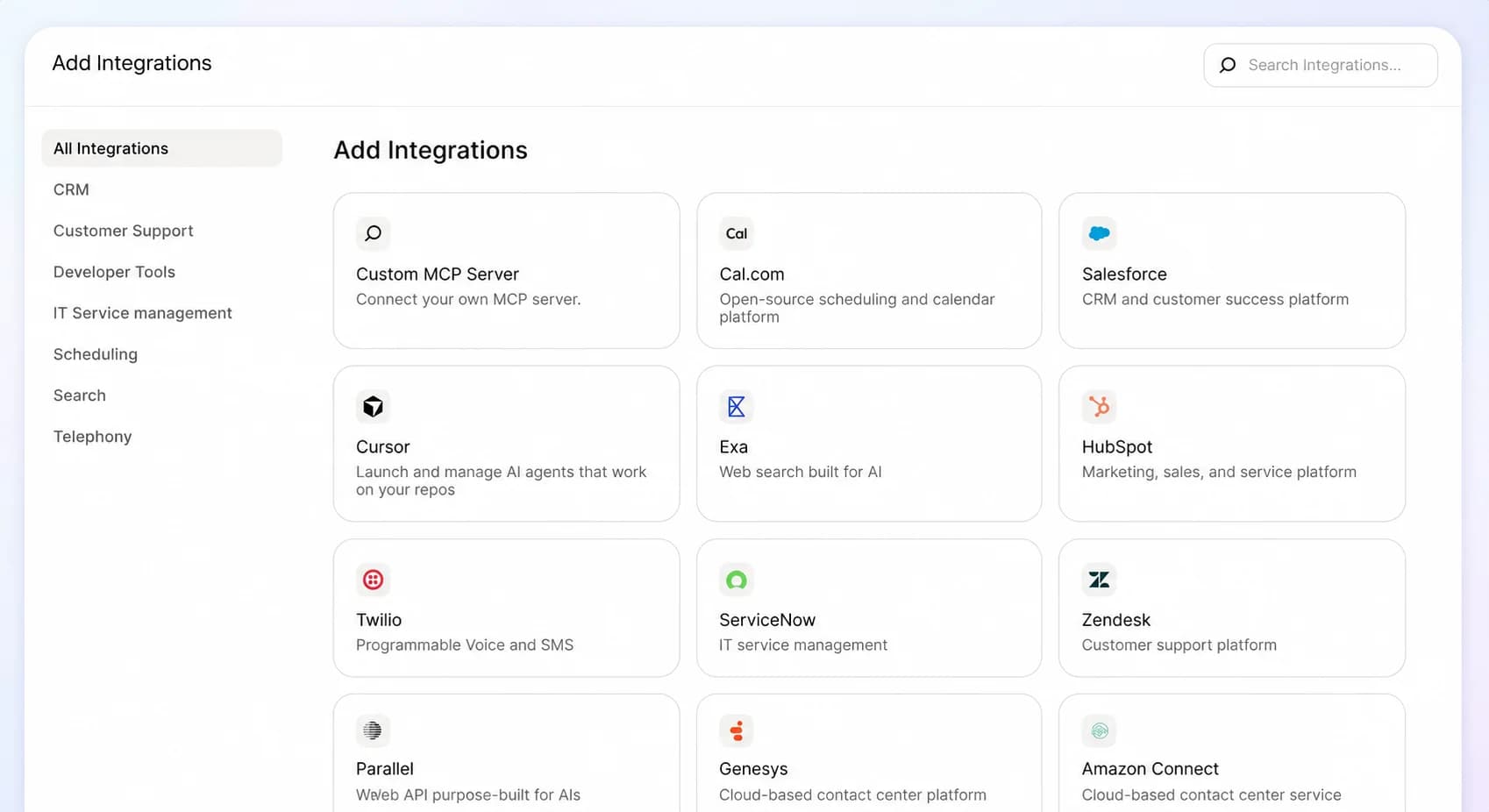Viewport: 1489px width, 812px height.
Task: Switch to the Scheduling category
Action: (x=95, y=354)
